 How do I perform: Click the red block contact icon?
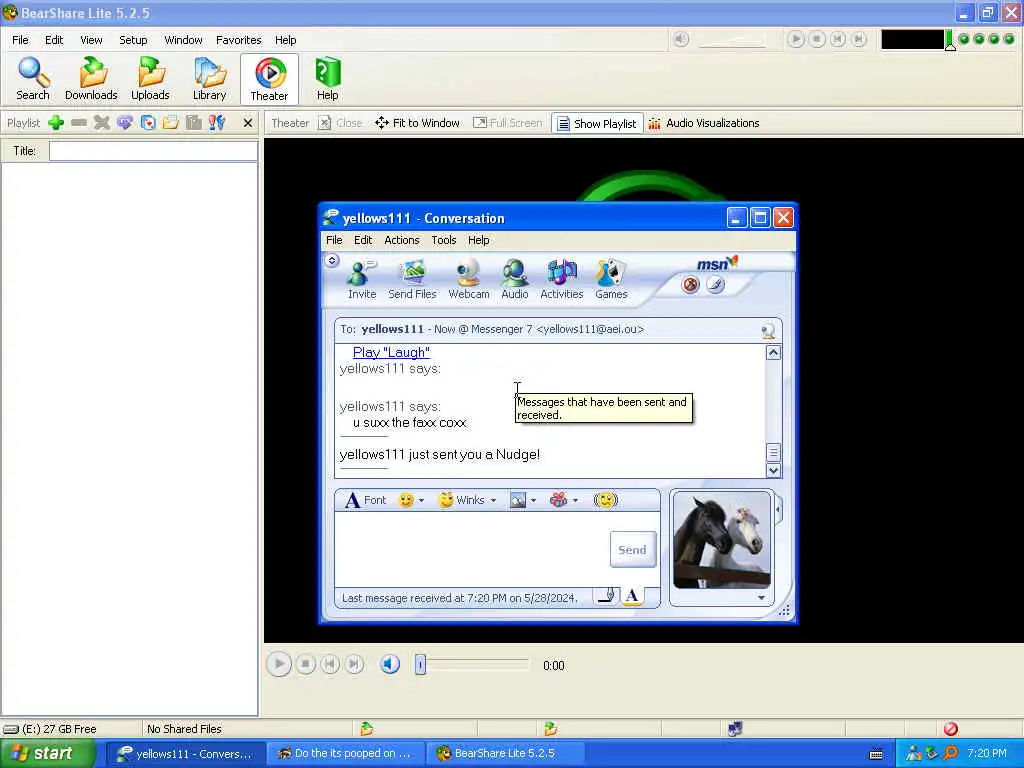[x=690, y=285]
